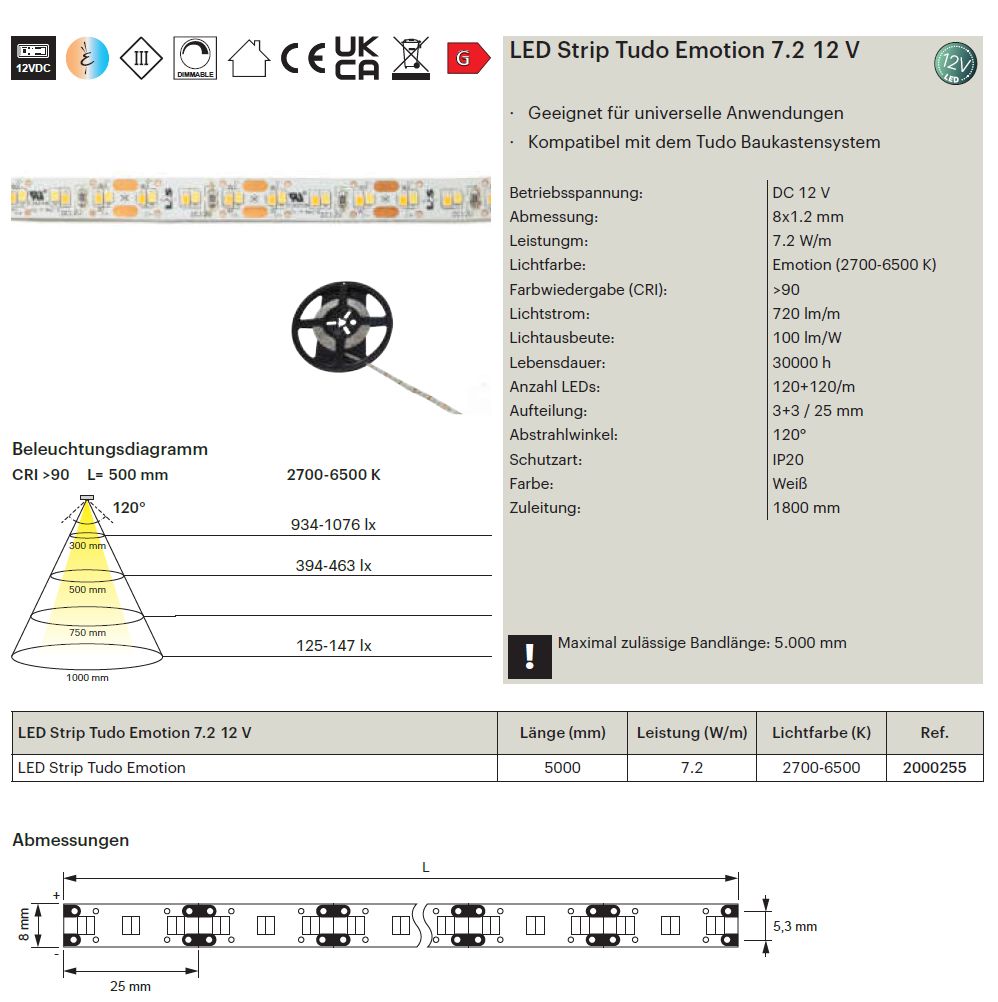Click the reference number 2000255
Image resolution: width=998 pixels, height=1002 pixels.
[935, 767]
